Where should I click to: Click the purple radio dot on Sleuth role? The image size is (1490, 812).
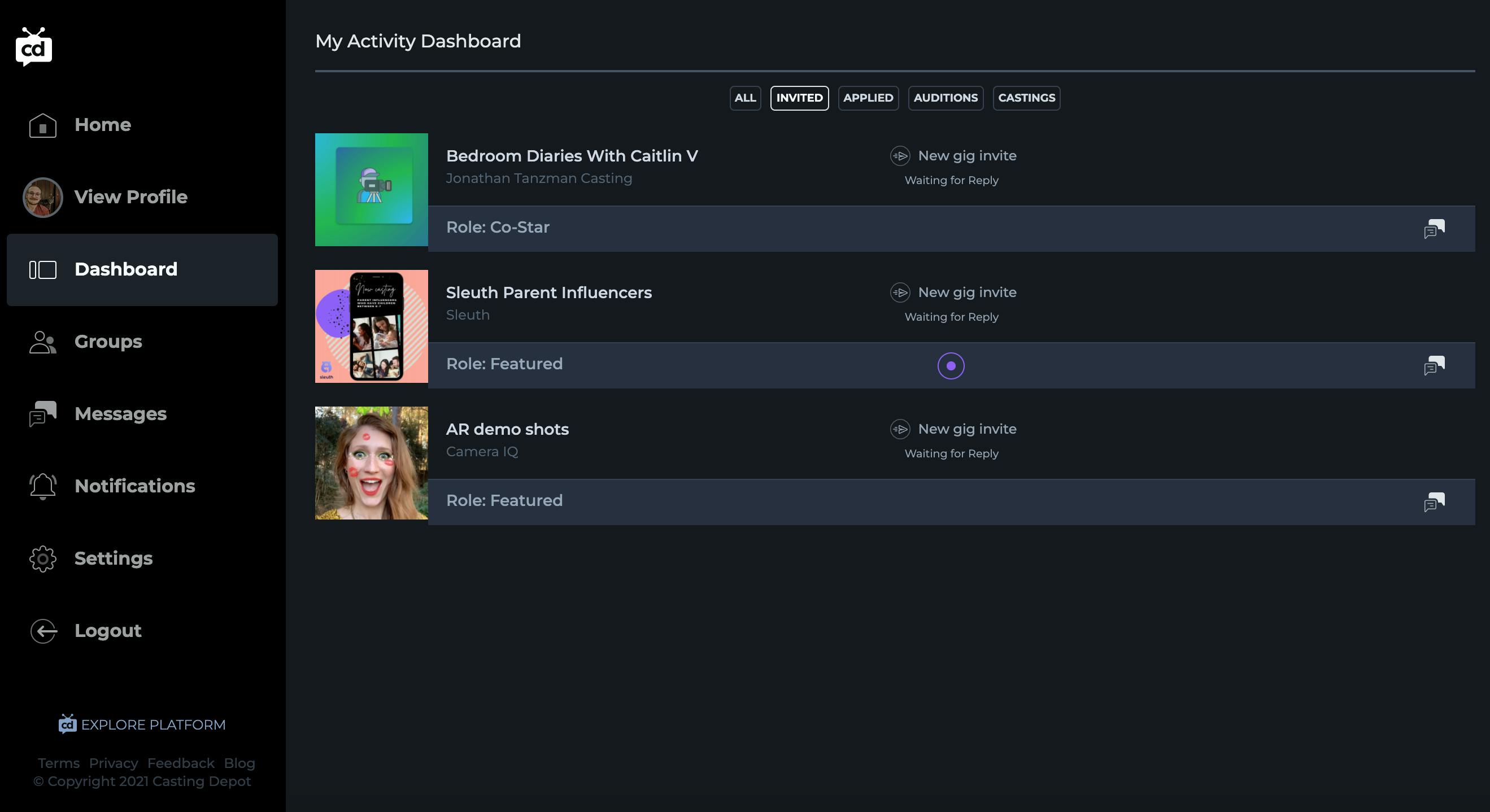(951, 365)
